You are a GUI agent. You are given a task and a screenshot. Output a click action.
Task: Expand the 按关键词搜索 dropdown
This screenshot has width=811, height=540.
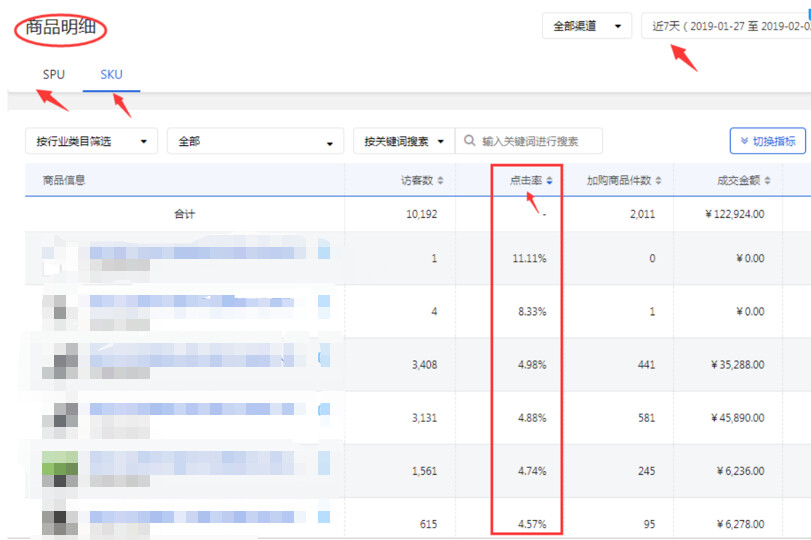(x=403, y=142)
